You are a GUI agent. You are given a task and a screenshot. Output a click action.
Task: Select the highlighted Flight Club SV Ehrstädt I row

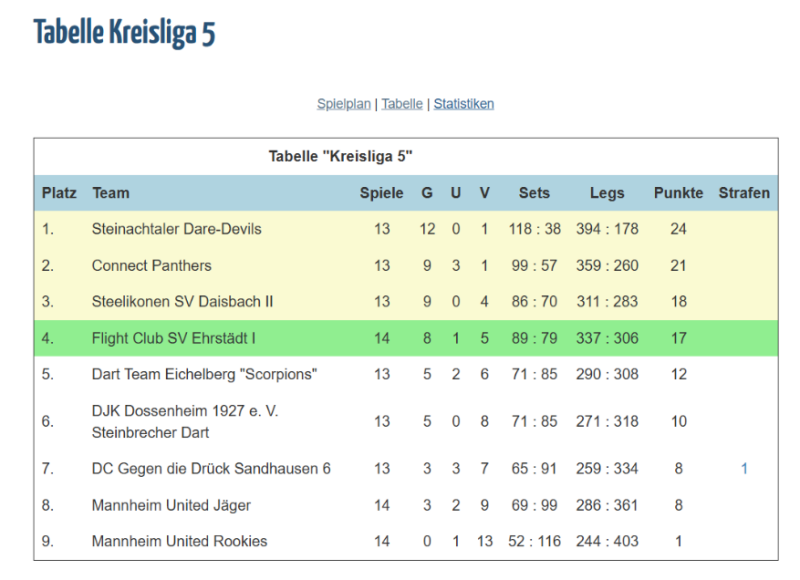tap(406, 338)
